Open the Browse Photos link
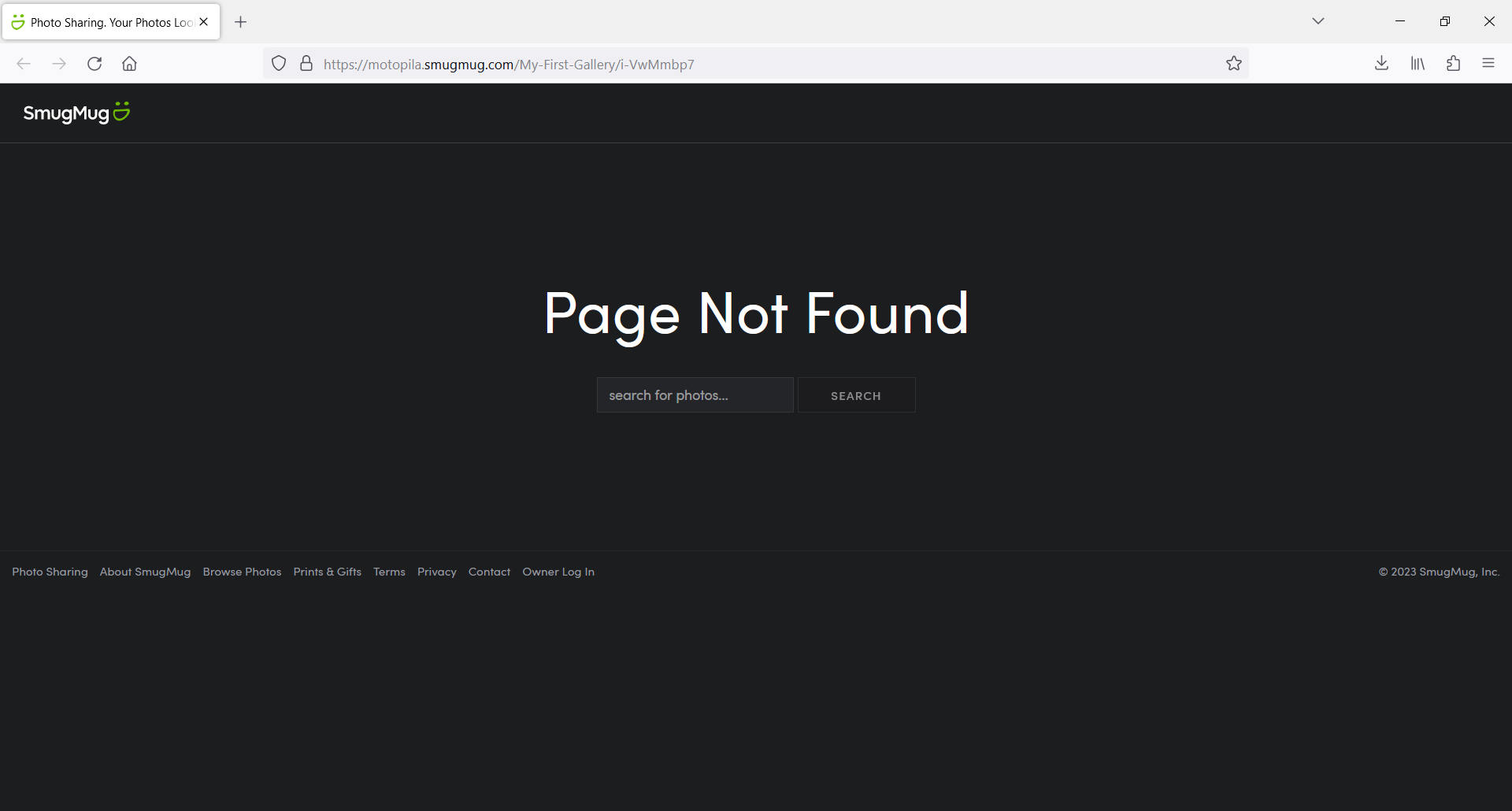The width and height of the screenshot is (1512, 811). tap(242, 572)
